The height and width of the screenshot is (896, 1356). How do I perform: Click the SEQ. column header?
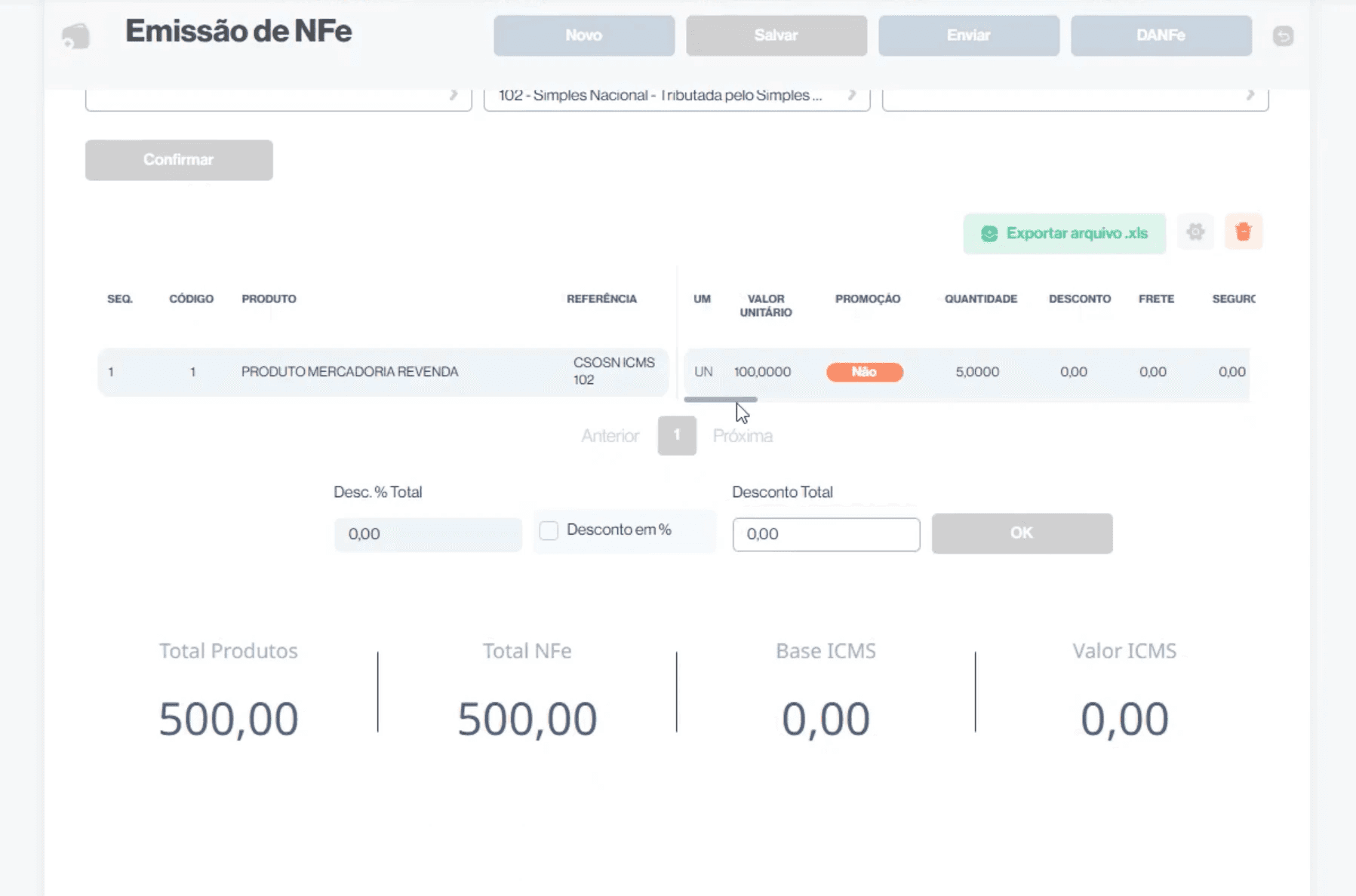[120, 299]
